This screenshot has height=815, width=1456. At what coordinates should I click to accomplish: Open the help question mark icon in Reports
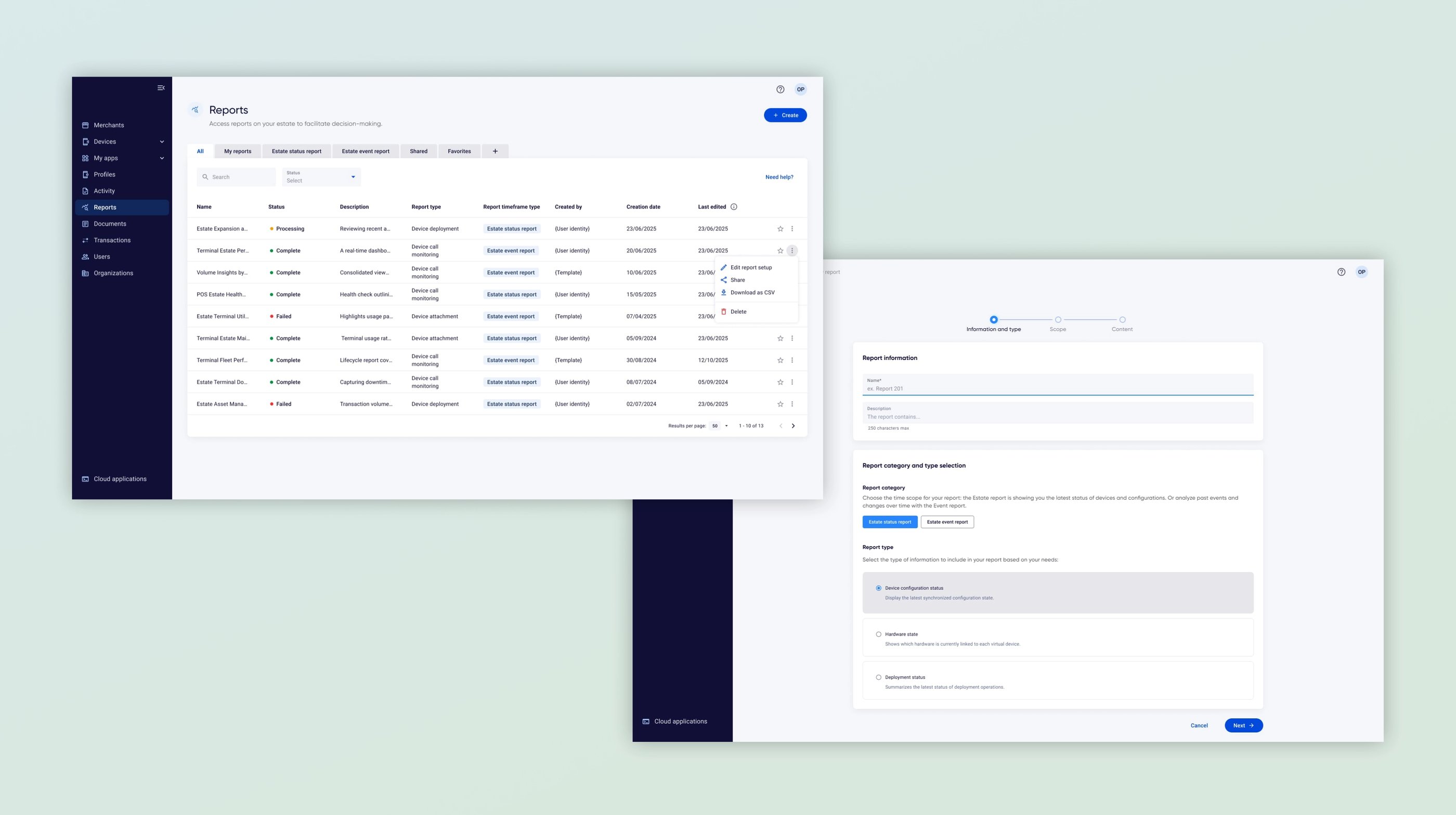780,89
